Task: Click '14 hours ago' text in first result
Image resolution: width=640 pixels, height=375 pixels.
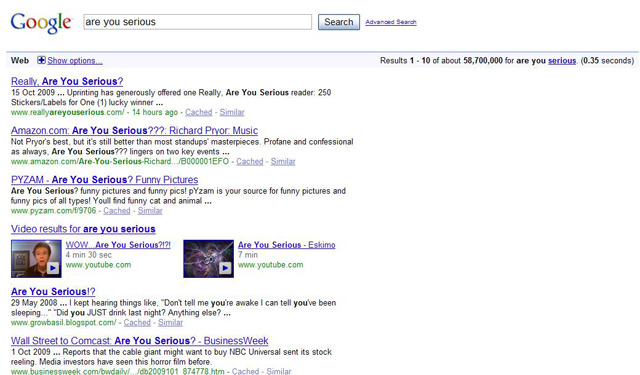Action: (155, 112)
